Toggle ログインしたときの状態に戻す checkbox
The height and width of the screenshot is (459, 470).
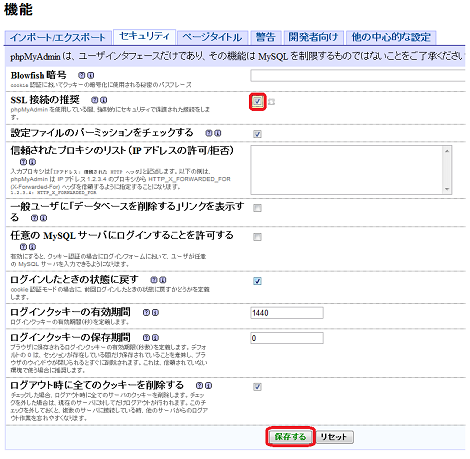point(257,281)
